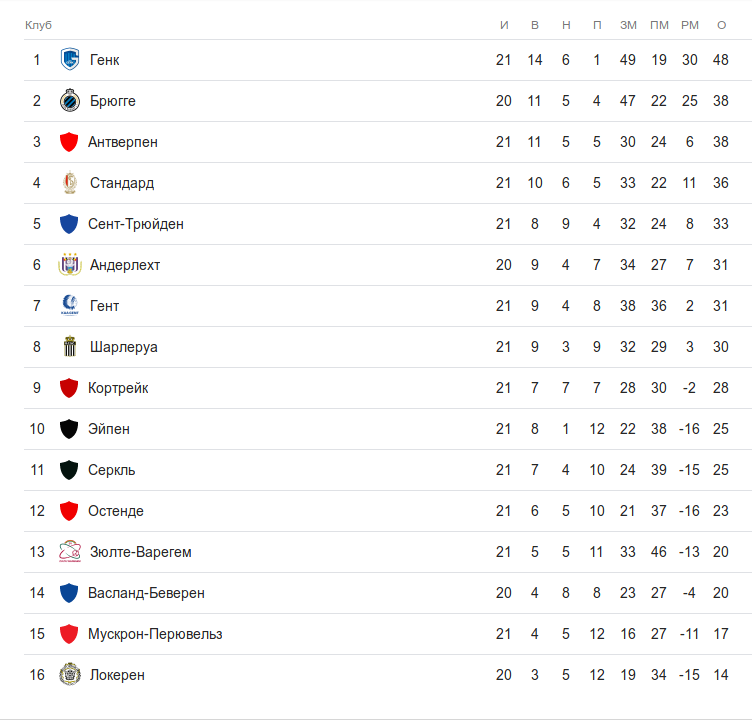The height and width of the screenshot is (720, 752).
Task: Click the Антверпен red shield icon
Action: [x=69, y=142]
